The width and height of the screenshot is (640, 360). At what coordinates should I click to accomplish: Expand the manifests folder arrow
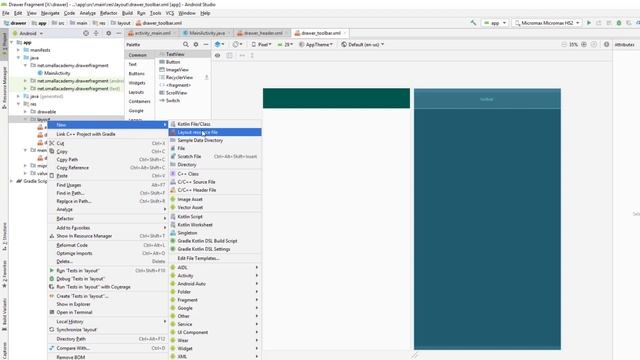point(18,50)
